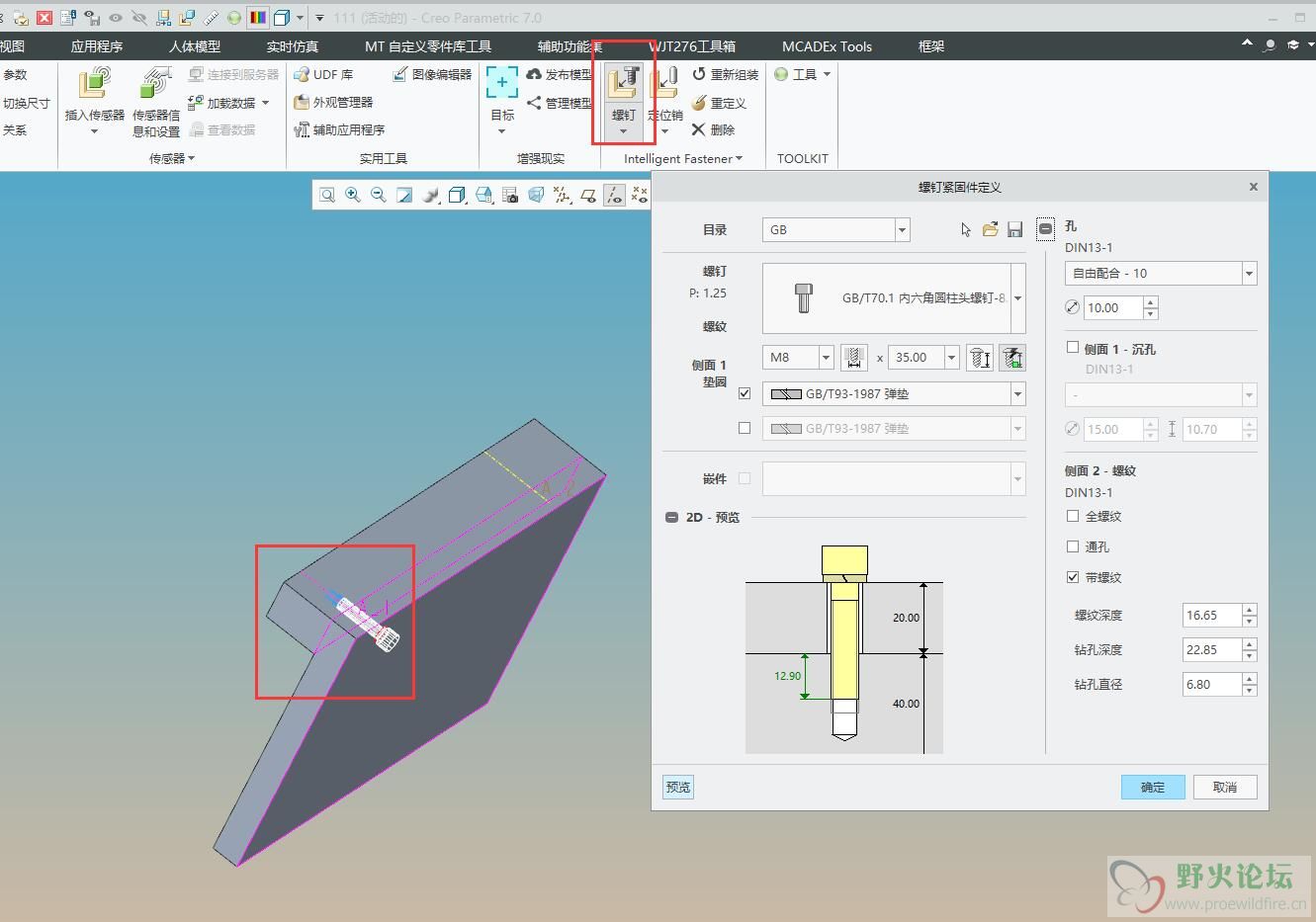Open the 框架 ribbon tab
Image resolution: width=1316 pixels, height=922 pixels.
[x=931, y=46]
